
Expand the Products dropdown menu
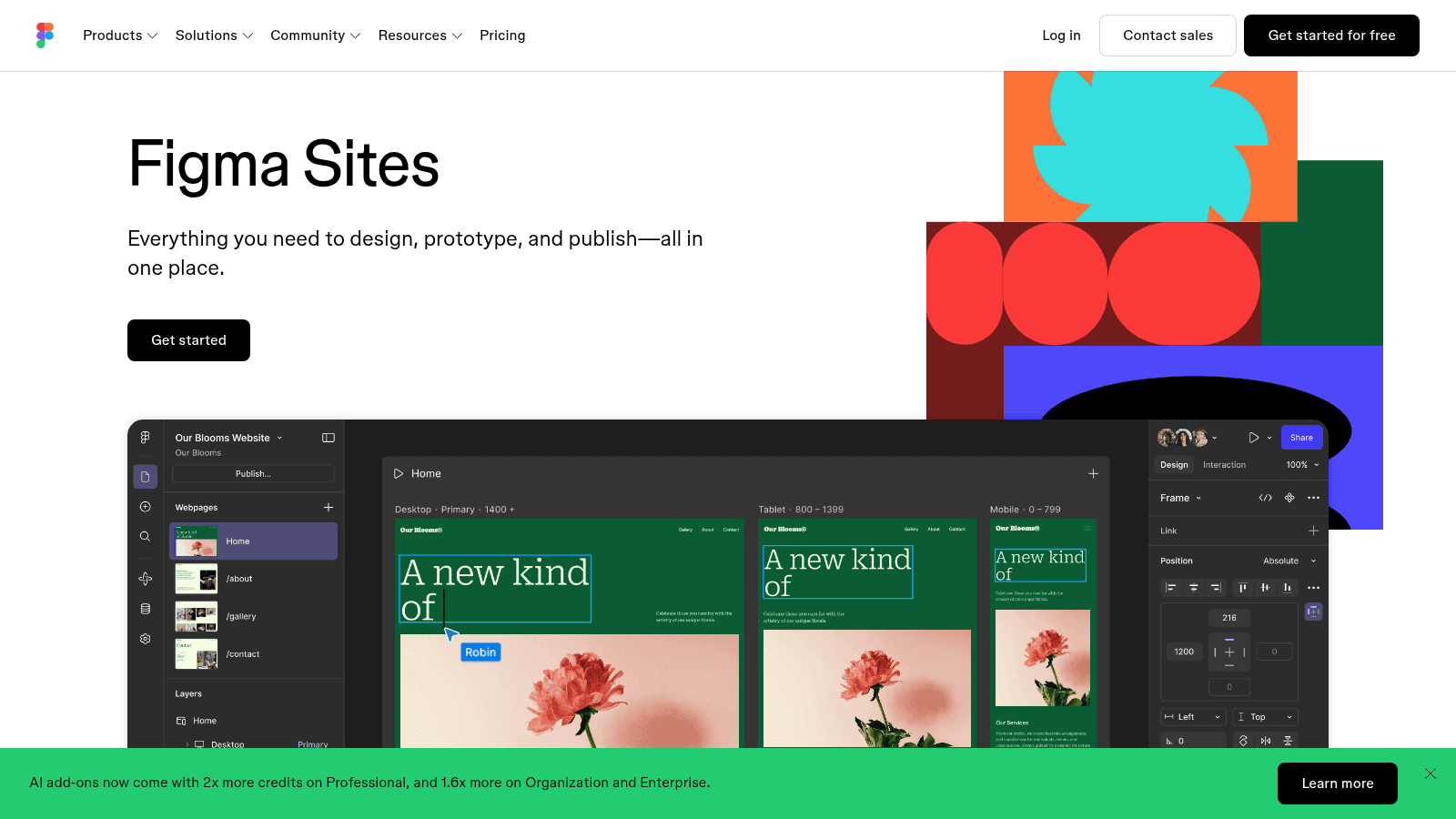(x=120, y=35)
